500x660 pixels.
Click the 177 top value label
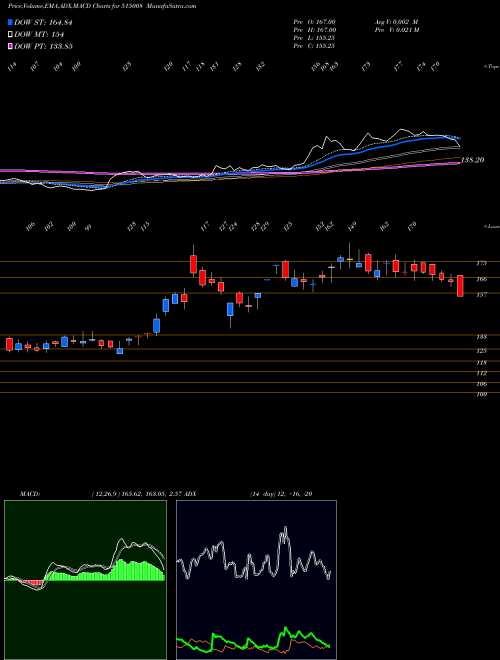point(398,66)
